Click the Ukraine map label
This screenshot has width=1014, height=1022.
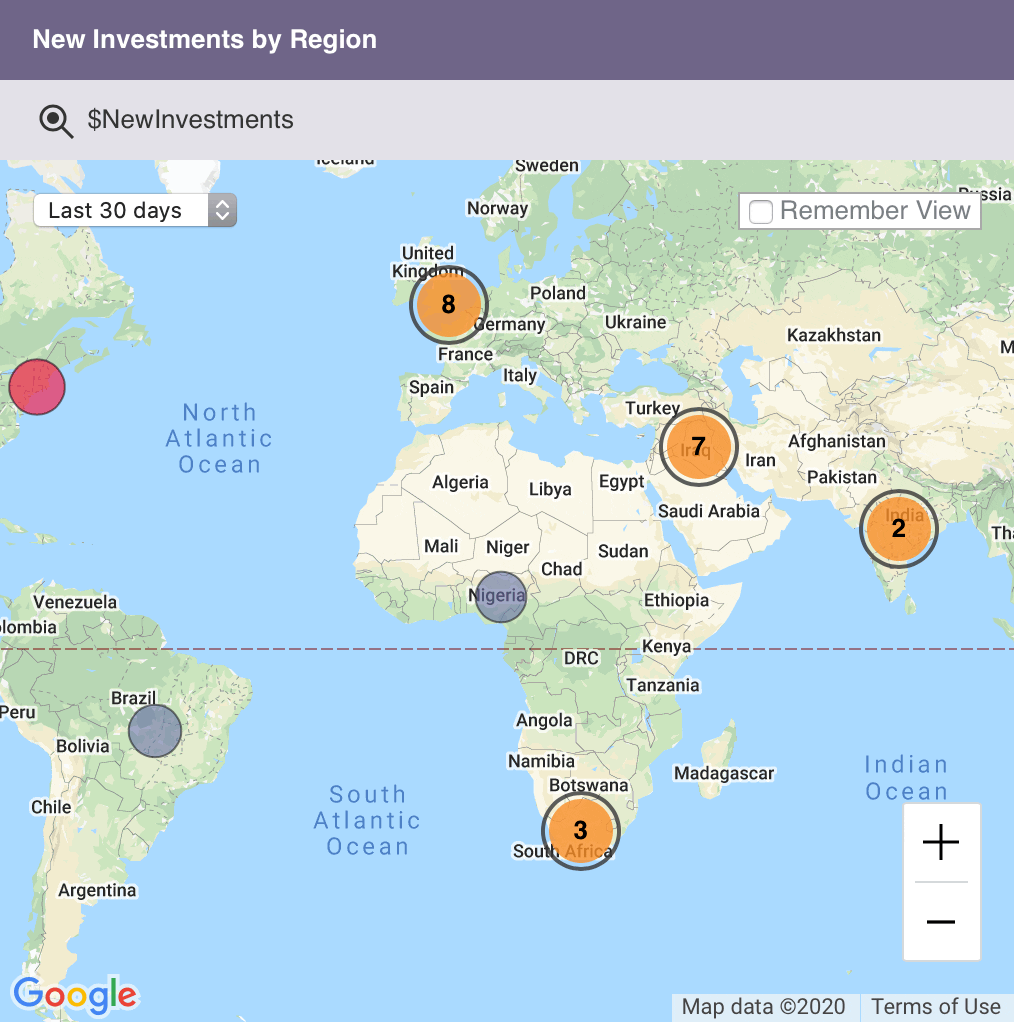635,323
